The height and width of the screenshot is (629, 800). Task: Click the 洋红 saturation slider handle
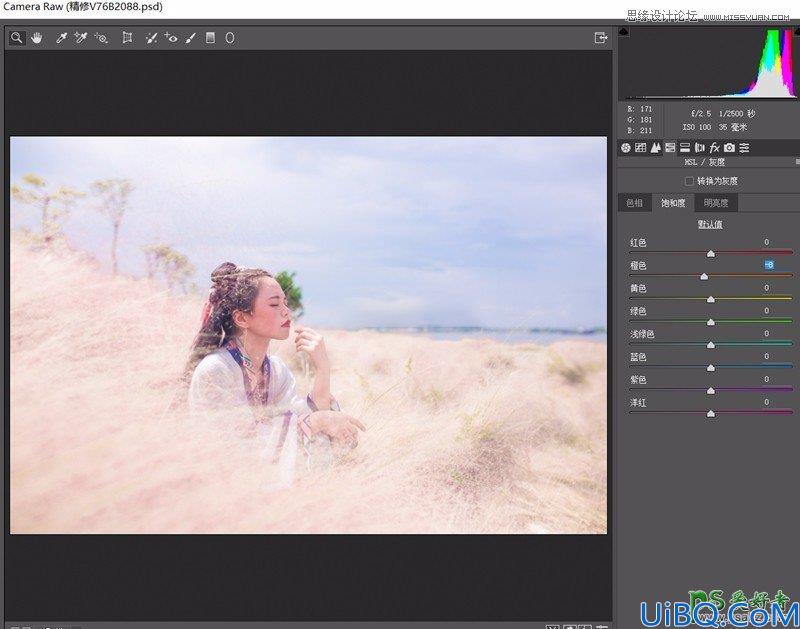pyautogui.click(x=711, y=414)
